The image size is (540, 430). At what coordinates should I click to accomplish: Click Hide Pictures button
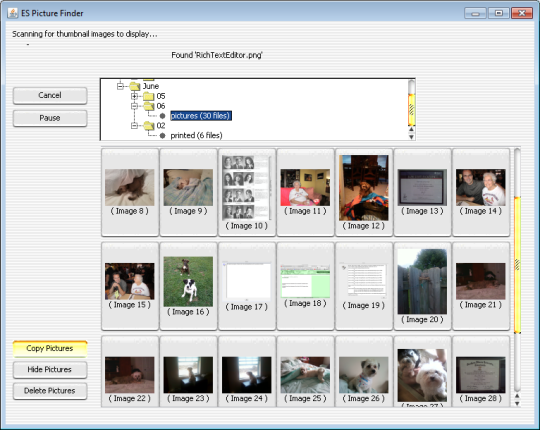point(50,370)
